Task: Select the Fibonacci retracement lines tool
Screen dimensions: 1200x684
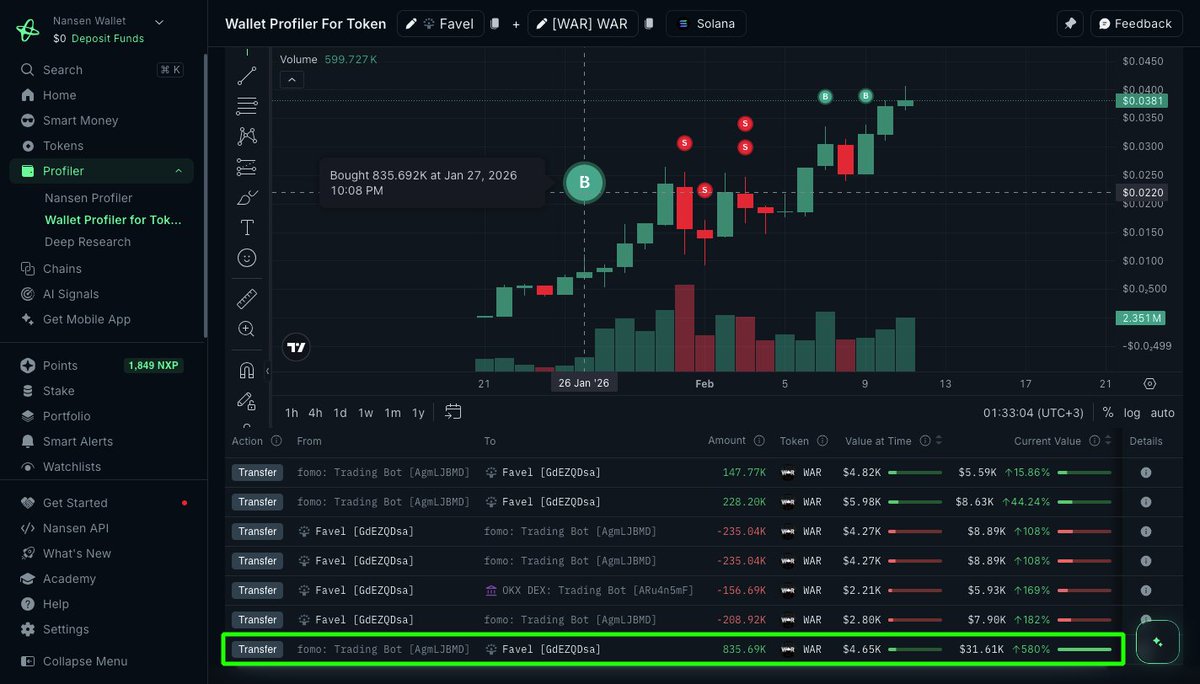Action: (x=247, y=106)
